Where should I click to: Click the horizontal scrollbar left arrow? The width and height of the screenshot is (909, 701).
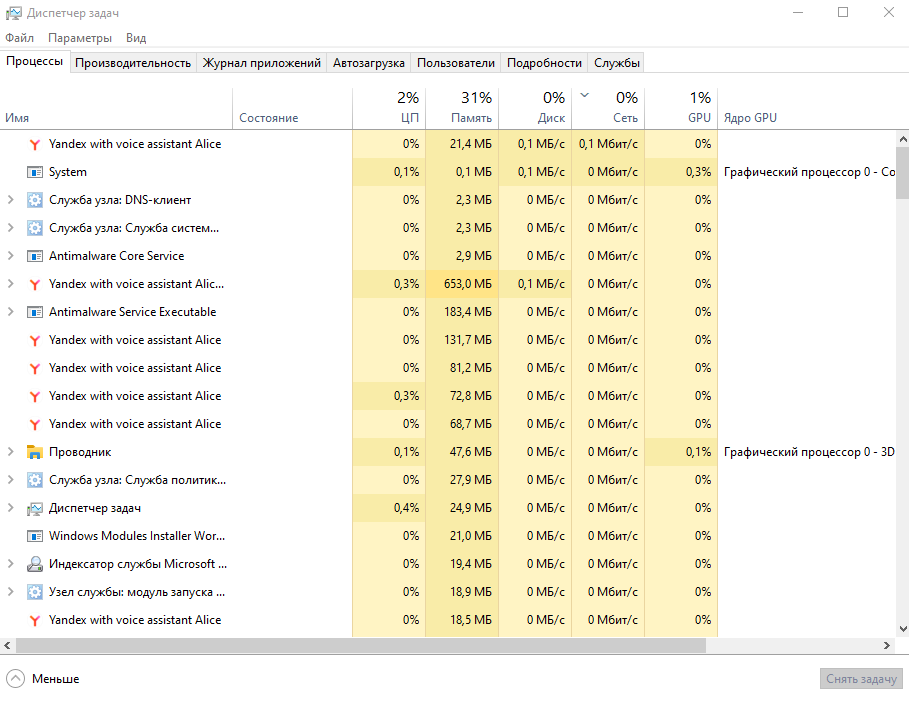(x=8, y=645)
